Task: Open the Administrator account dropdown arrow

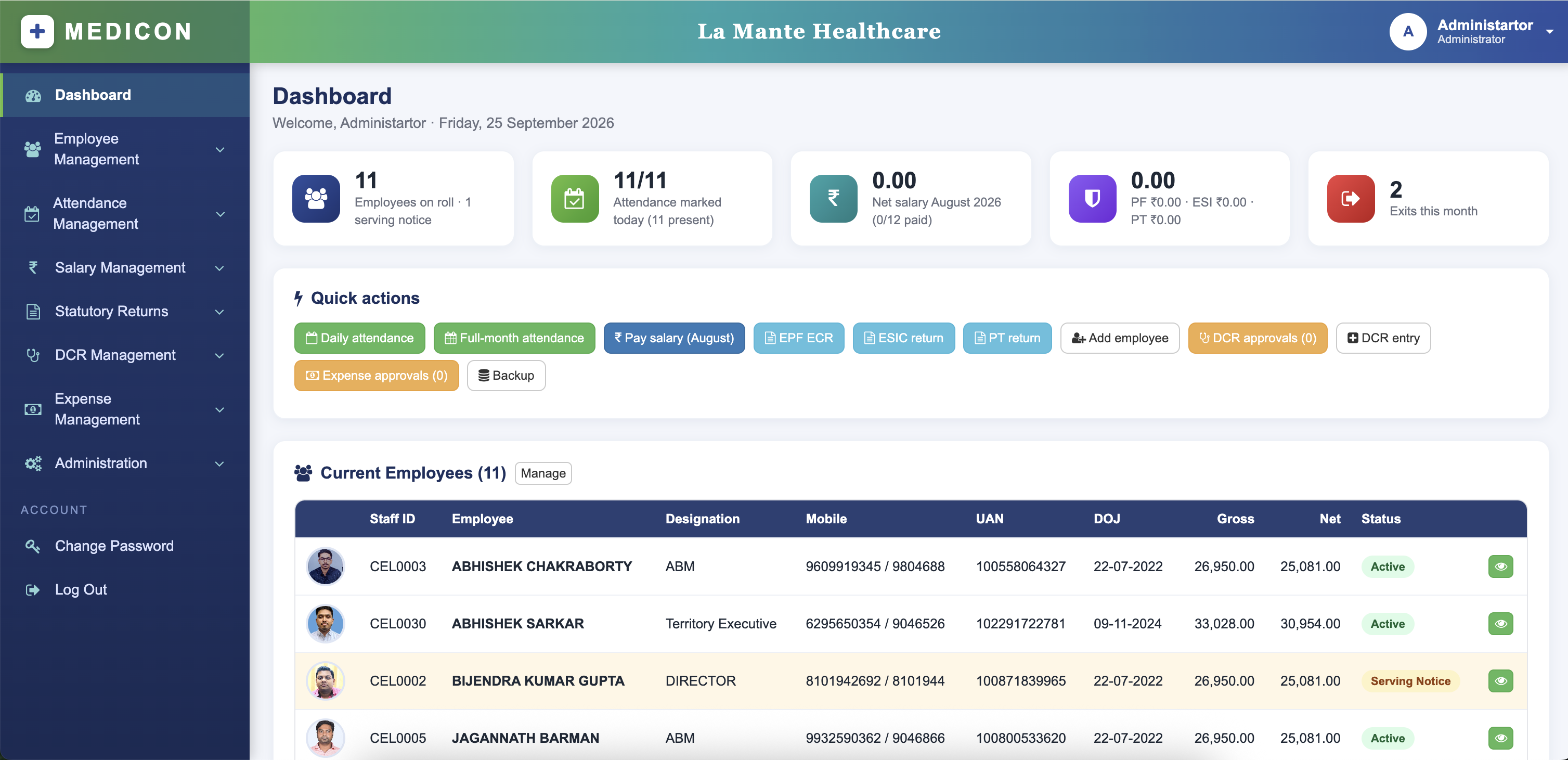Action: [1549, 32]
